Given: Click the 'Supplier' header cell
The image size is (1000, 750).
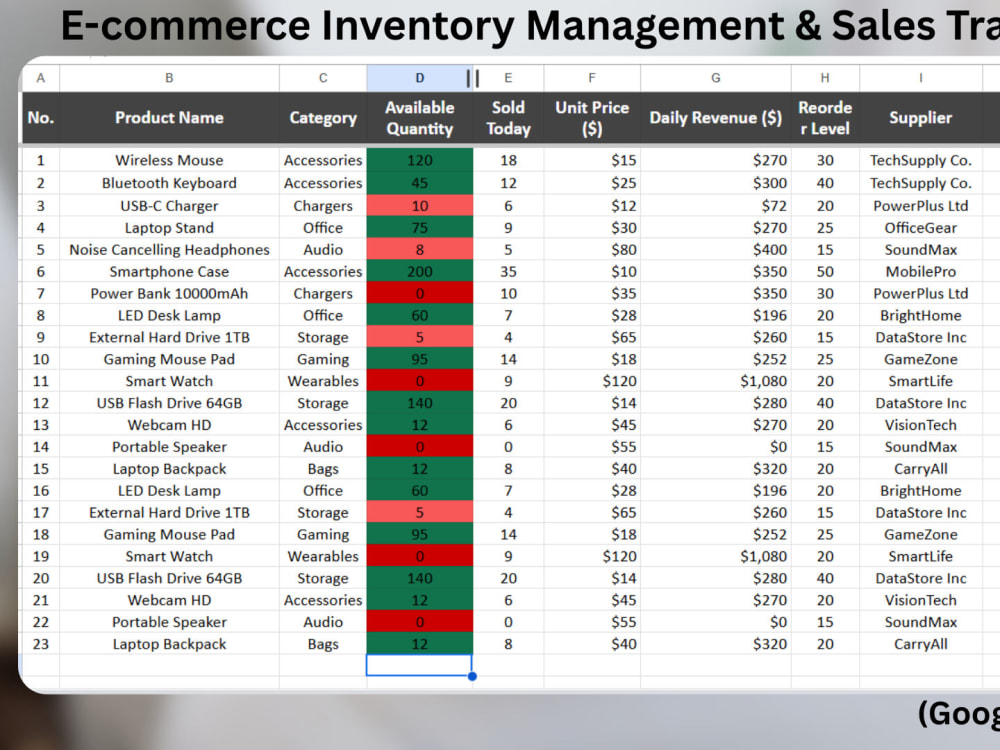Looking at the screenshot, I should click(x=920, y=118).
